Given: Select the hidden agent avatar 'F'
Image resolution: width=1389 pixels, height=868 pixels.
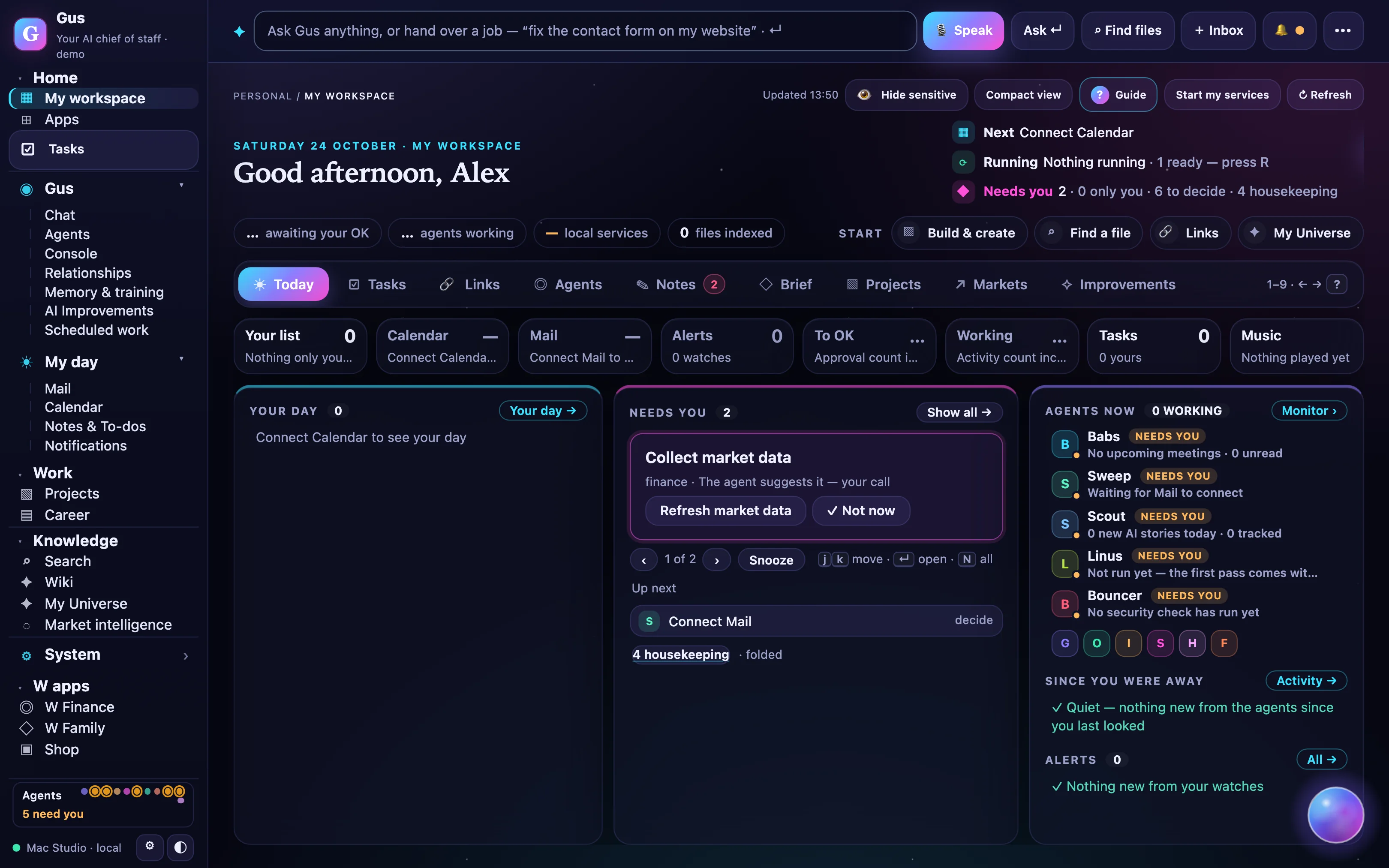Looking at the screenshot, I should pos(1224,643).
